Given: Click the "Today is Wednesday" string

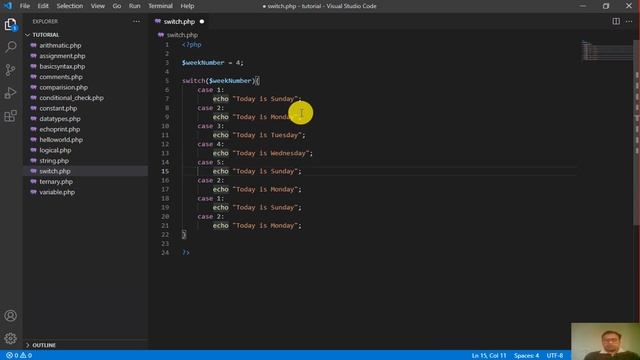Looking at the screenshot, I should coord(271,153).
